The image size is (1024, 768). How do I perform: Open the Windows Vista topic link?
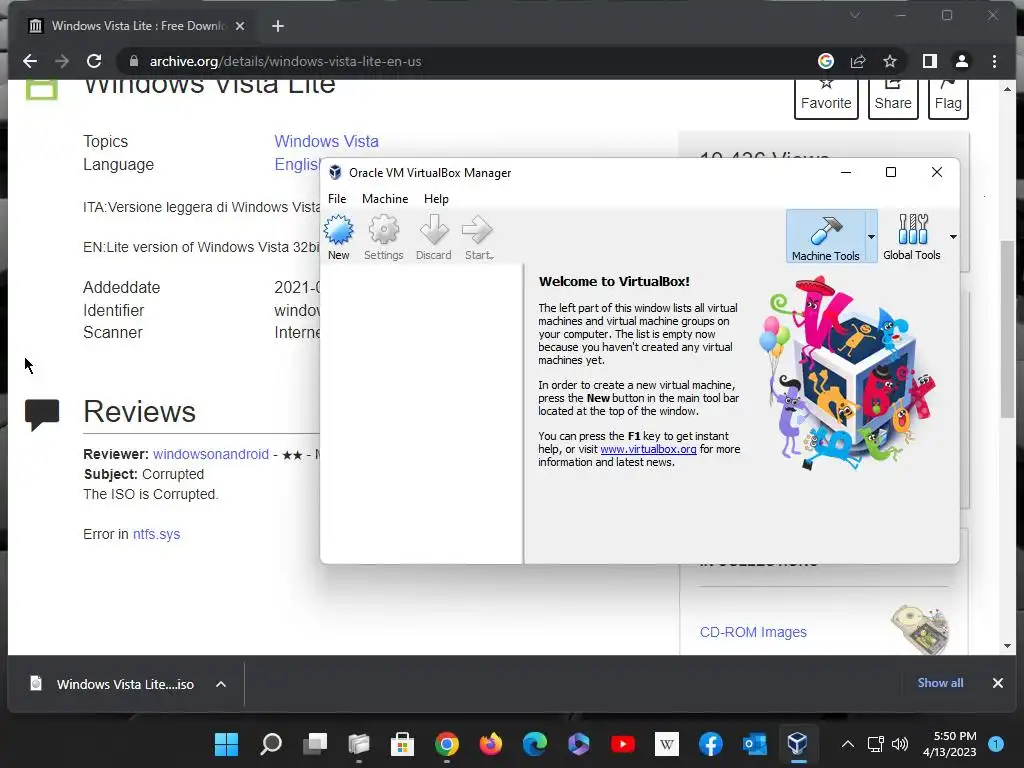[326, 141]
